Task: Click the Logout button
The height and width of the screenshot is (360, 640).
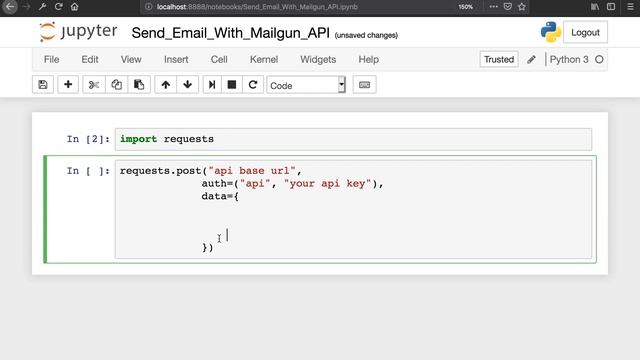Action: coord(585,32)
